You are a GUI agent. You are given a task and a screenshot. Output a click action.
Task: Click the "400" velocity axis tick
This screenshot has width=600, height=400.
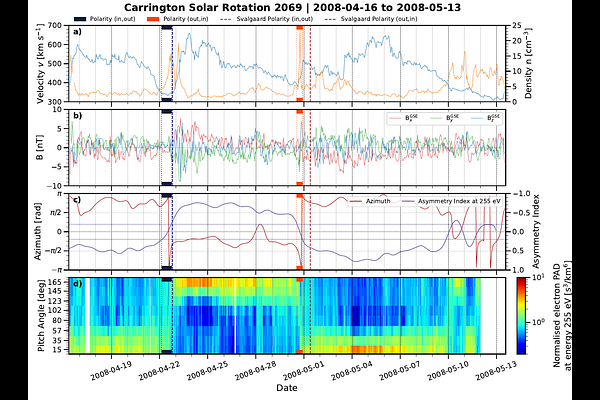coord(55,83)
